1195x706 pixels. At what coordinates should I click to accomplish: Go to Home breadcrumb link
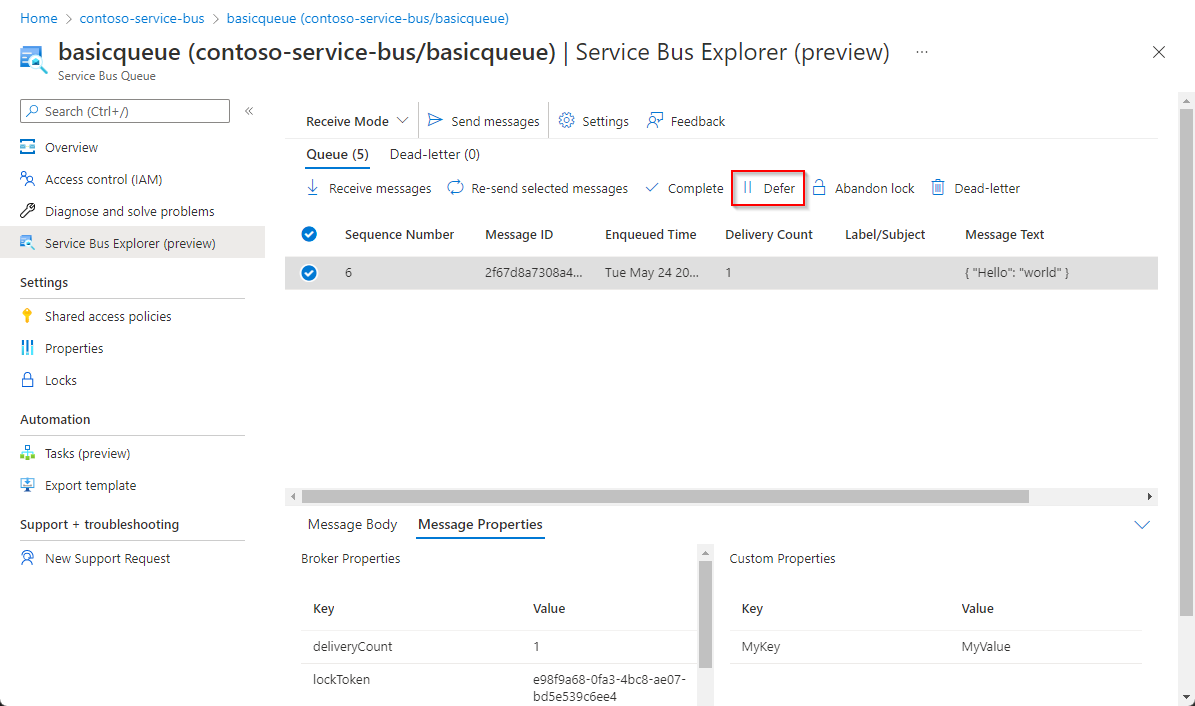click(38, 18)
